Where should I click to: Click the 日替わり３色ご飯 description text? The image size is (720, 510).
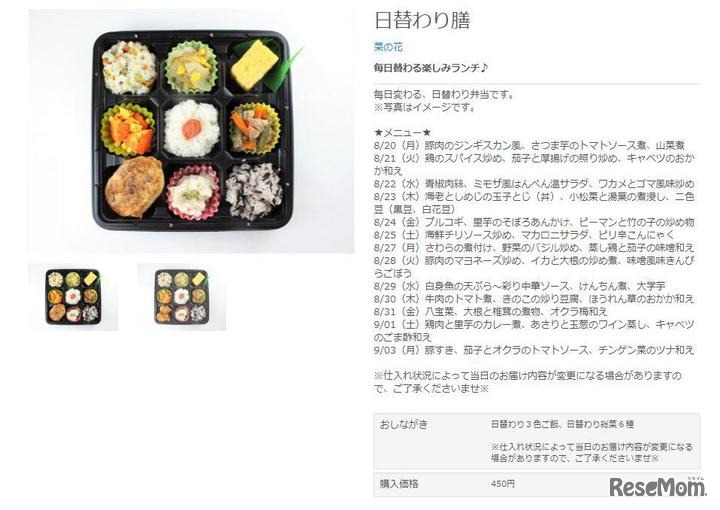(x=562, y=424)
